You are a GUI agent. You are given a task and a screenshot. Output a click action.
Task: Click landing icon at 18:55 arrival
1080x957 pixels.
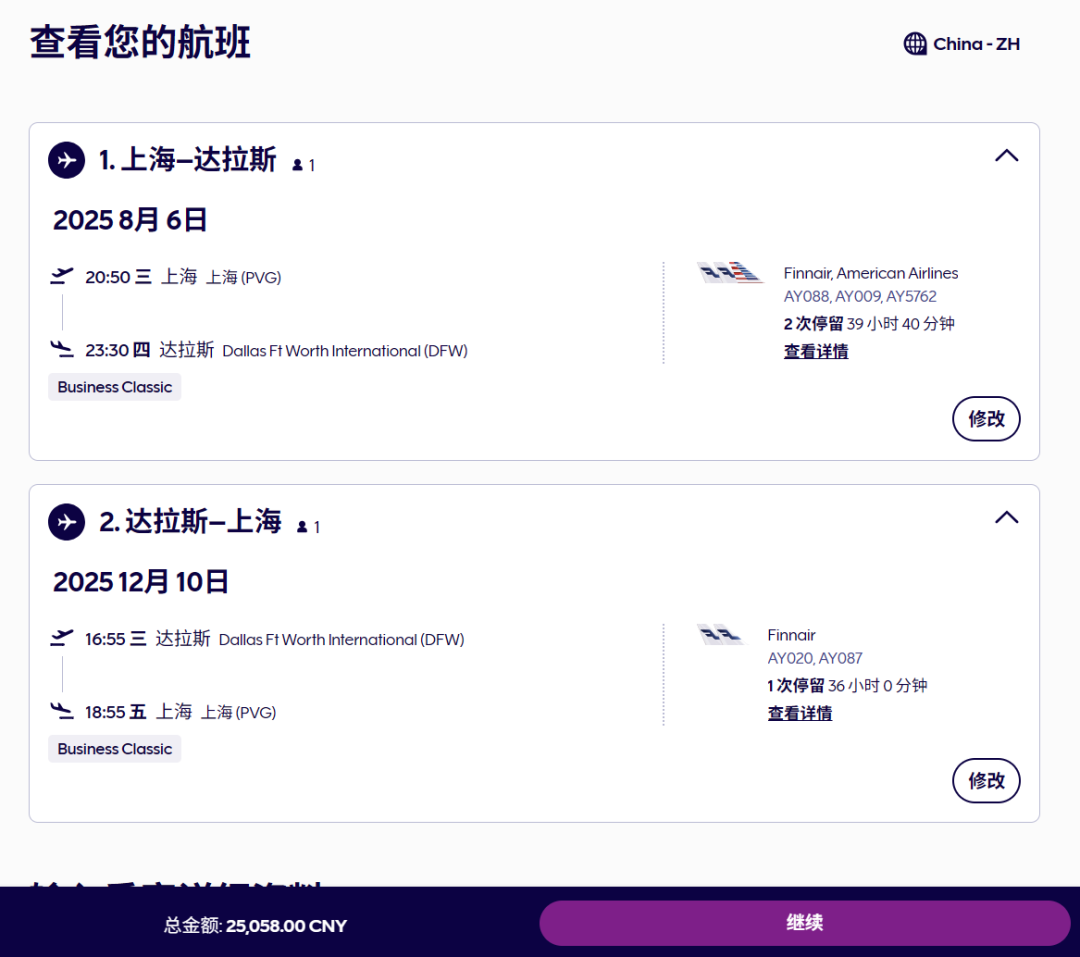tap(62, 711)
